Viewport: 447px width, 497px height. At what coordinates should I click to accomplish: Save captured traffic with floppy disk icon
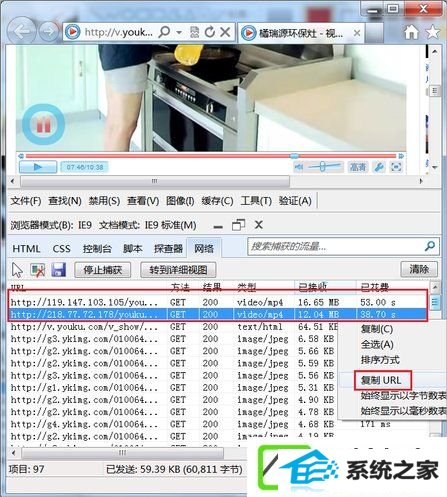(58, 269)
